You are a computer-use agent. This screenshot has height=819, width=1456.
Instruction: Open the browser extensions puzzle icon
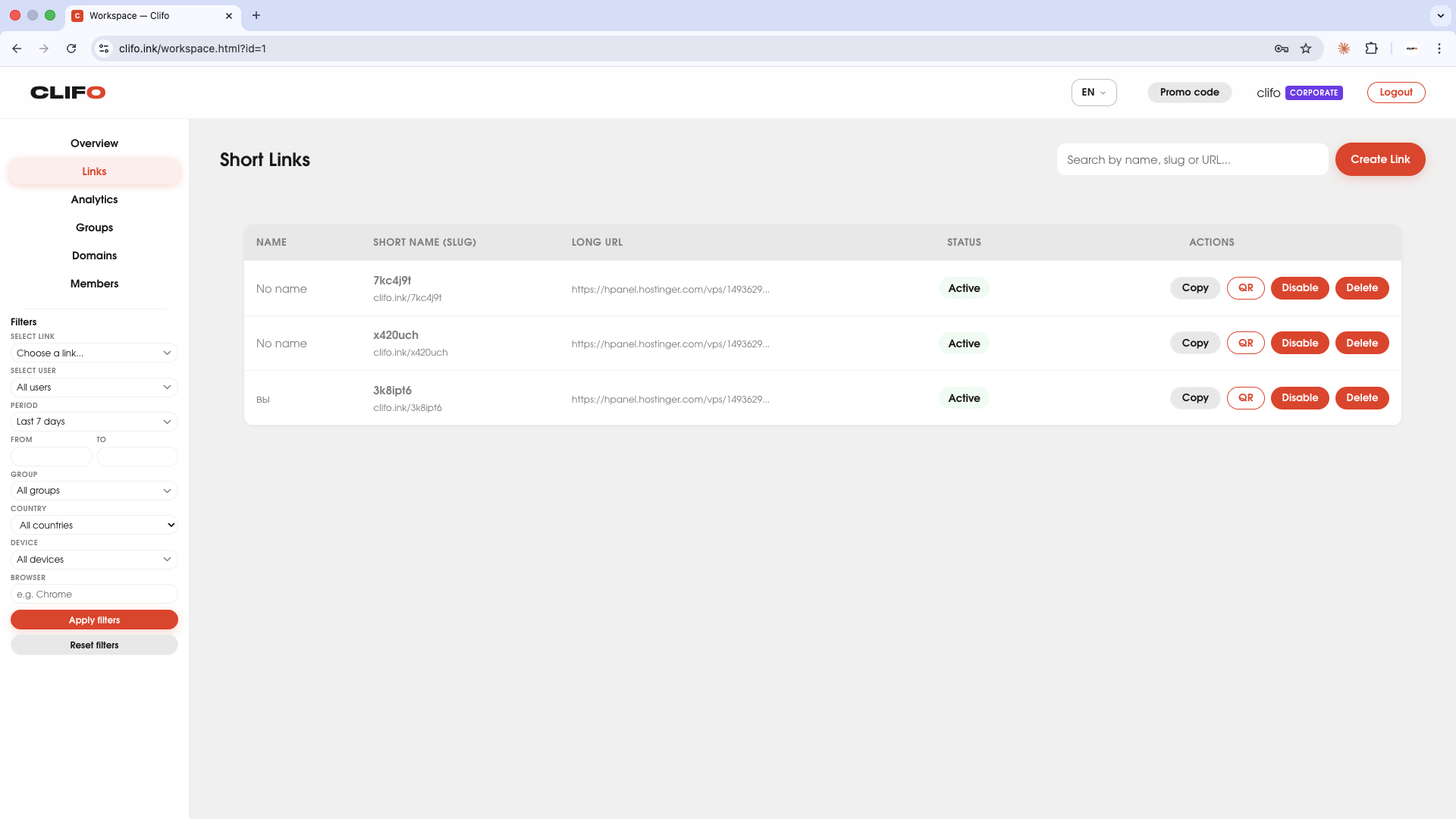[x=1371, y=49]
